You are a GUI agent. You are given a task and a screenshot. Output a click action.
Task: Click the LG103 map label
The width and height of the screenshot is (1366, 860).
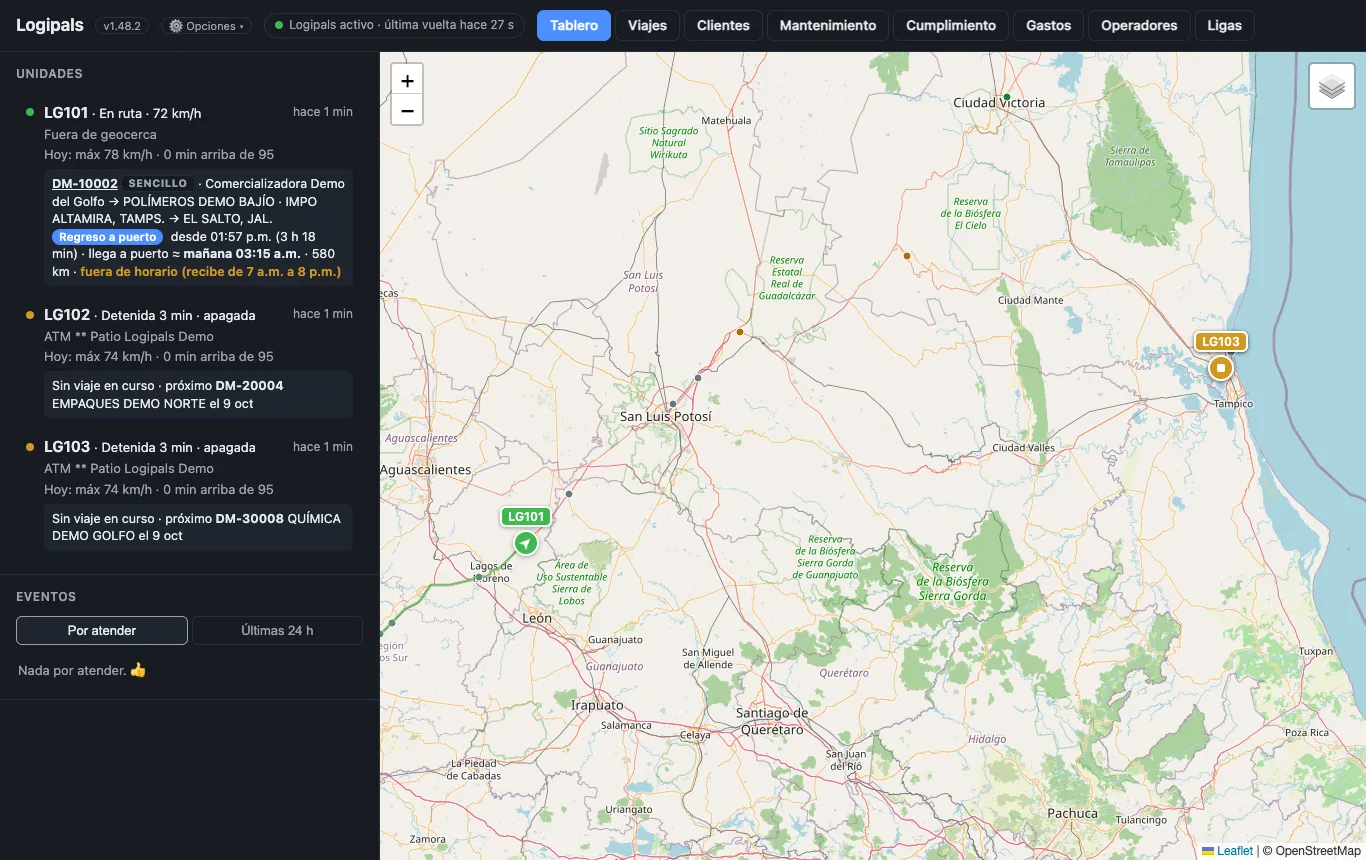click(1220, 342)
